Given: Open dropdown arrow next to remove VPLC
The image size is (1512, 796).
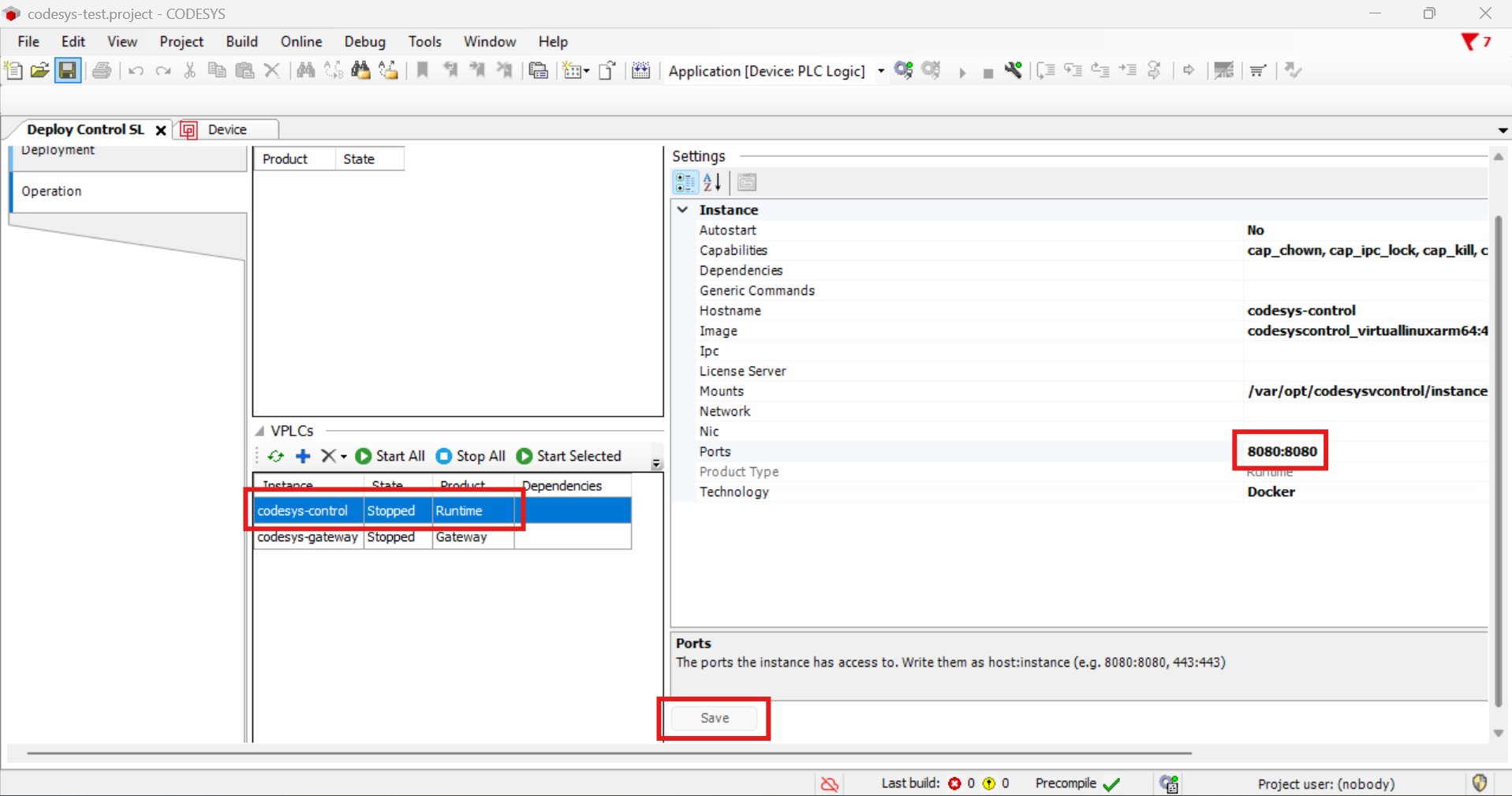Looking at the screenshot, I should click(344, 457).
